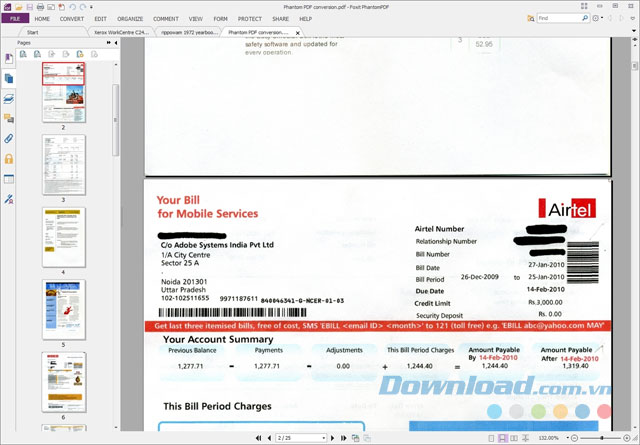Open the ORGANIZE ribbon tab

click(130, 19)
